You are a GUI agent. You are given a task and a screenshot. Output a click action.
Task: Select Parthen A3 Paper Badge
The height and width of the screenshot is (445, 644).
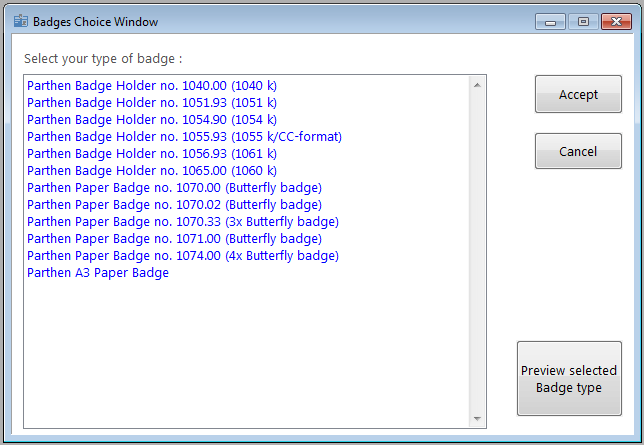(x=98, y=273)
